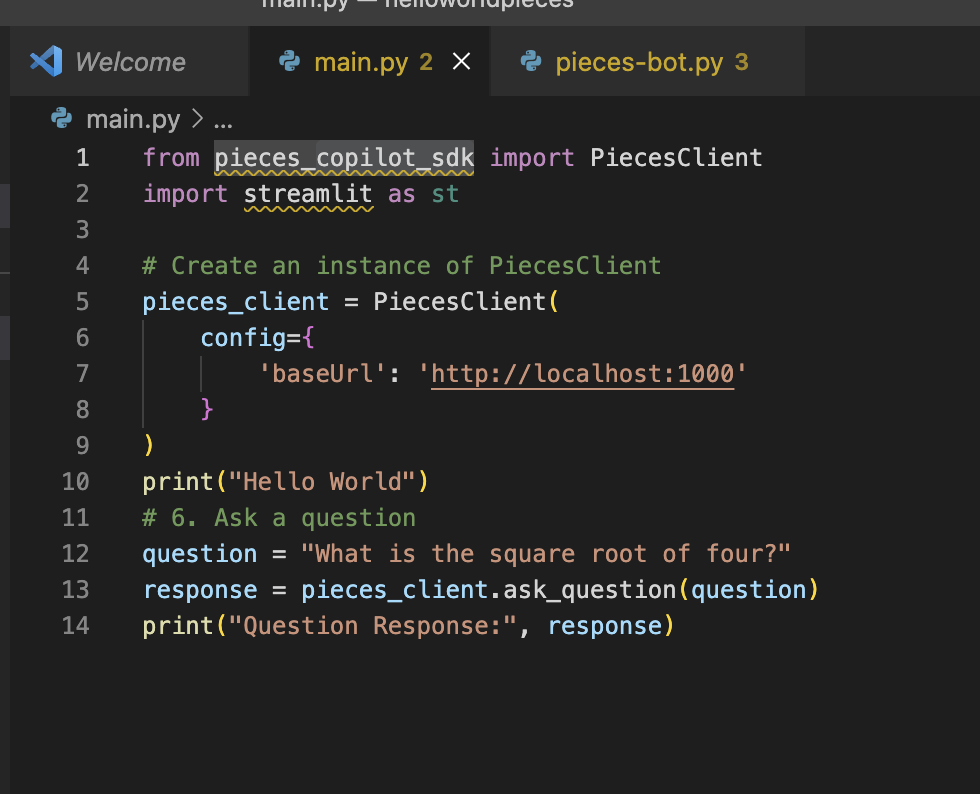This screenshot has height=794, width=980.
Task: Click the underlined pieces_copilot_sdk import
Action: (x=344, y=158)
